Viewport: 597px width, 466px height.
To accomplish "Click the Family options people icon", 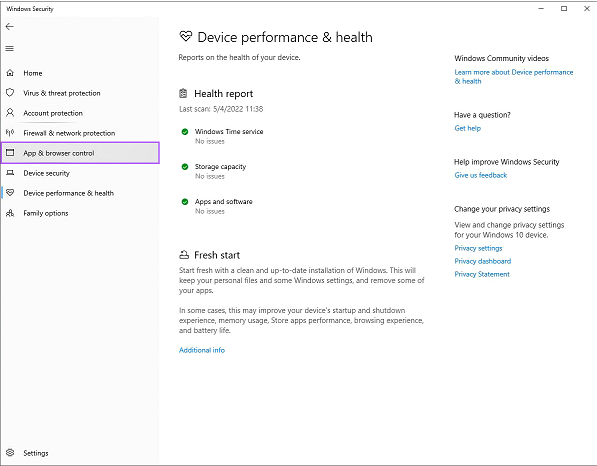I will click(x=10, y=213).
